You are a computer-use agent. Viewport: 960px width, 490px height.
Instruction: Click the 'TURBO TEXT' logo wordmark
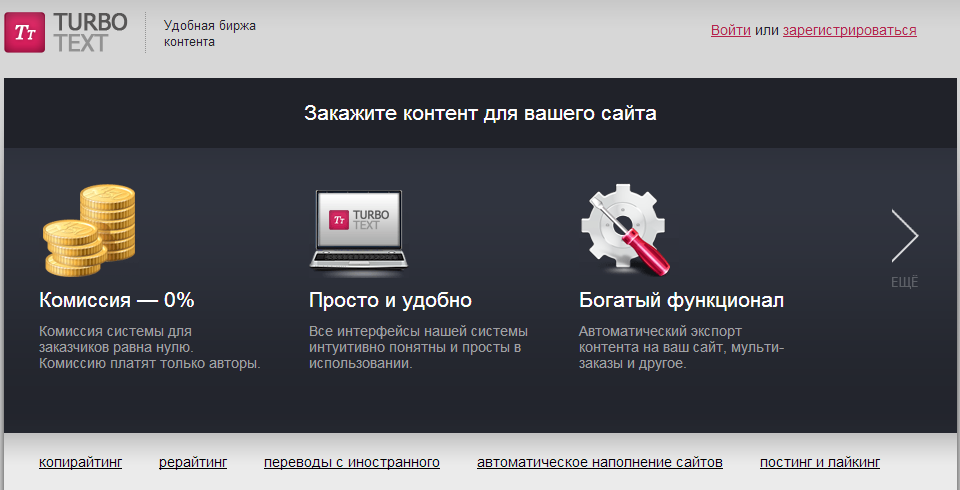(90, 32)
